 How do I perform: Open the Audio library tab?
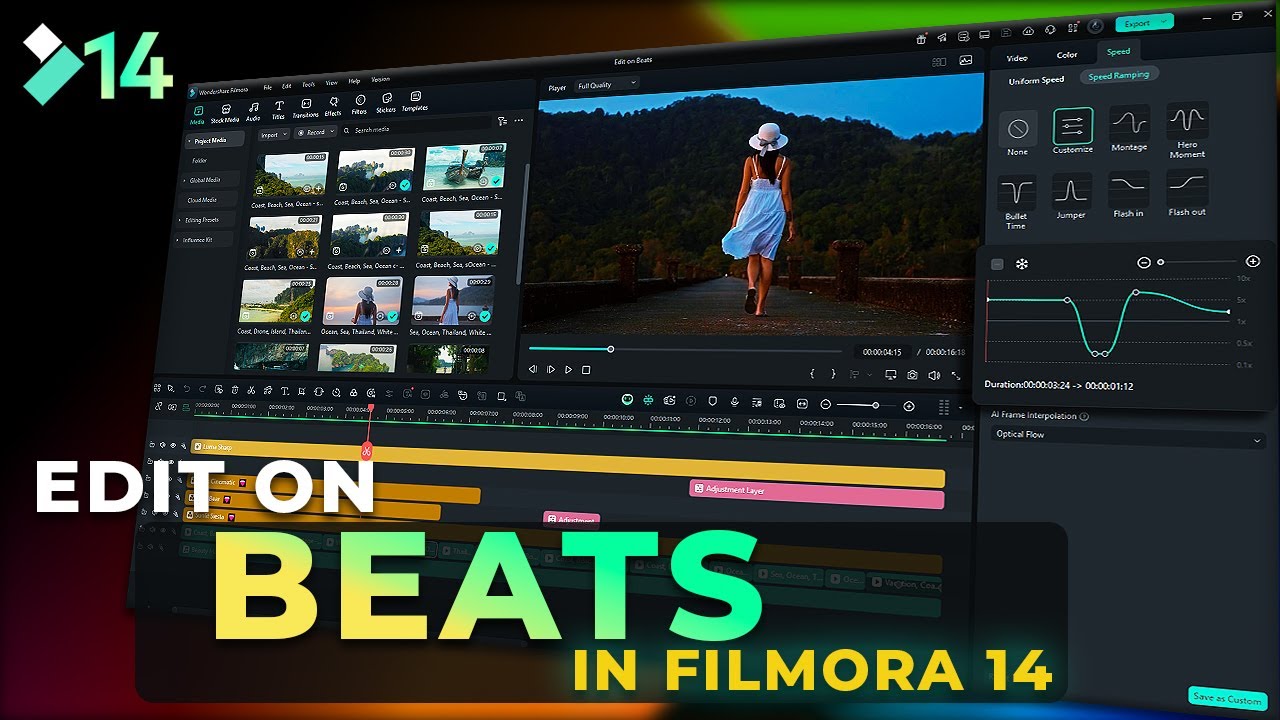coord(253,112)
